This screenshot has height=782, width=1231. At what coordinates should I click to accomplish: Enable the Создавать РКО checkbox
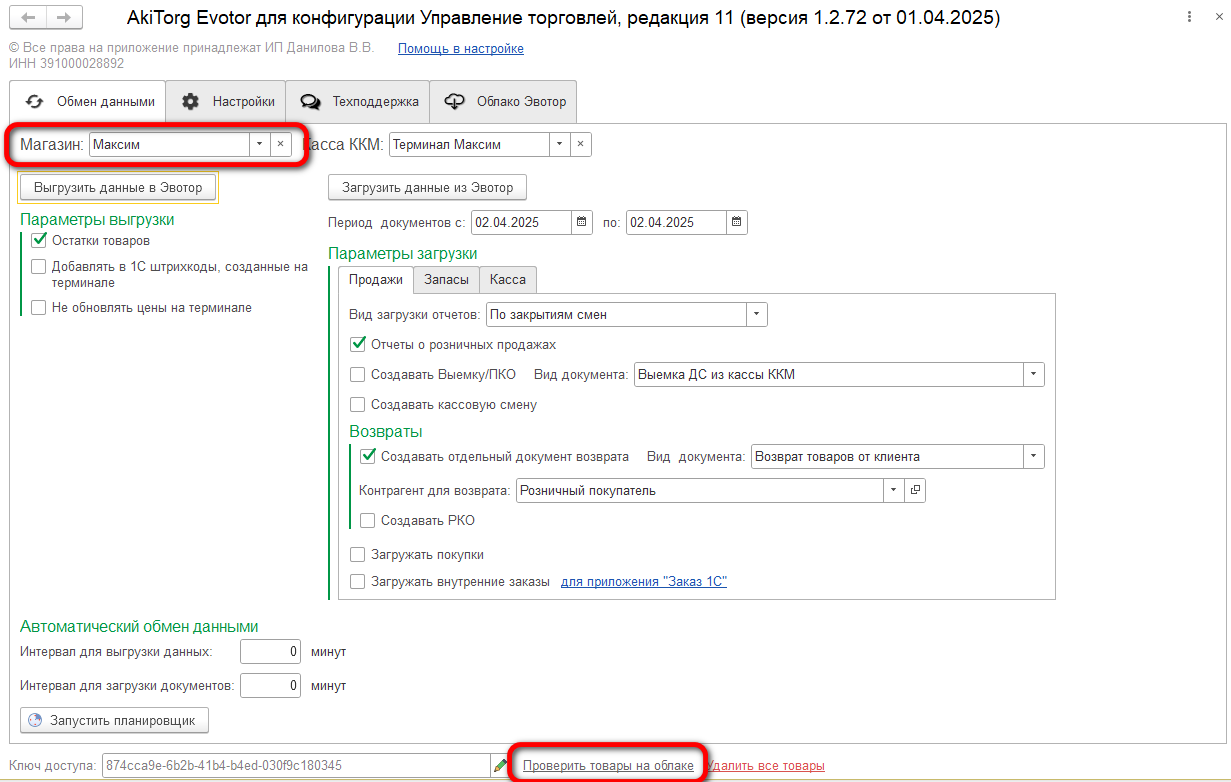click(x=368, y=520)
